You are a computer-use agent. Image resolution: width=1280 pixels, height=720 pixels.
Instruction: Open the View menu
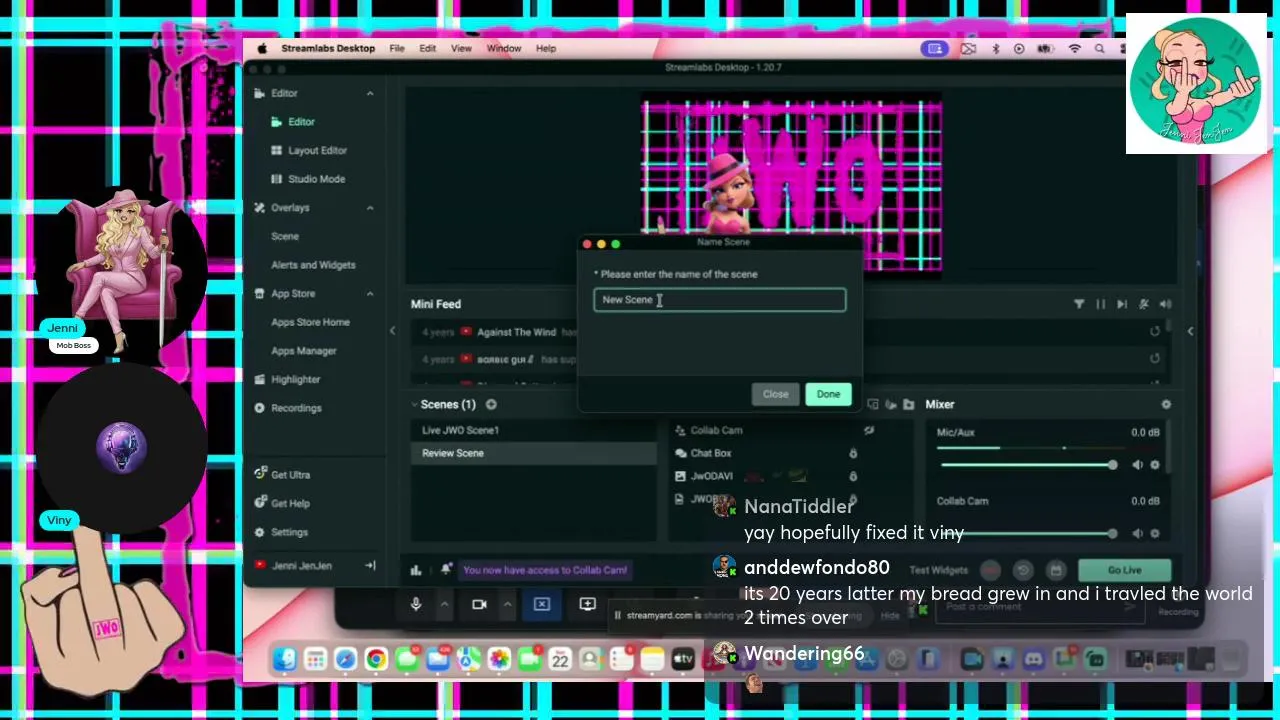pos(461,48)
